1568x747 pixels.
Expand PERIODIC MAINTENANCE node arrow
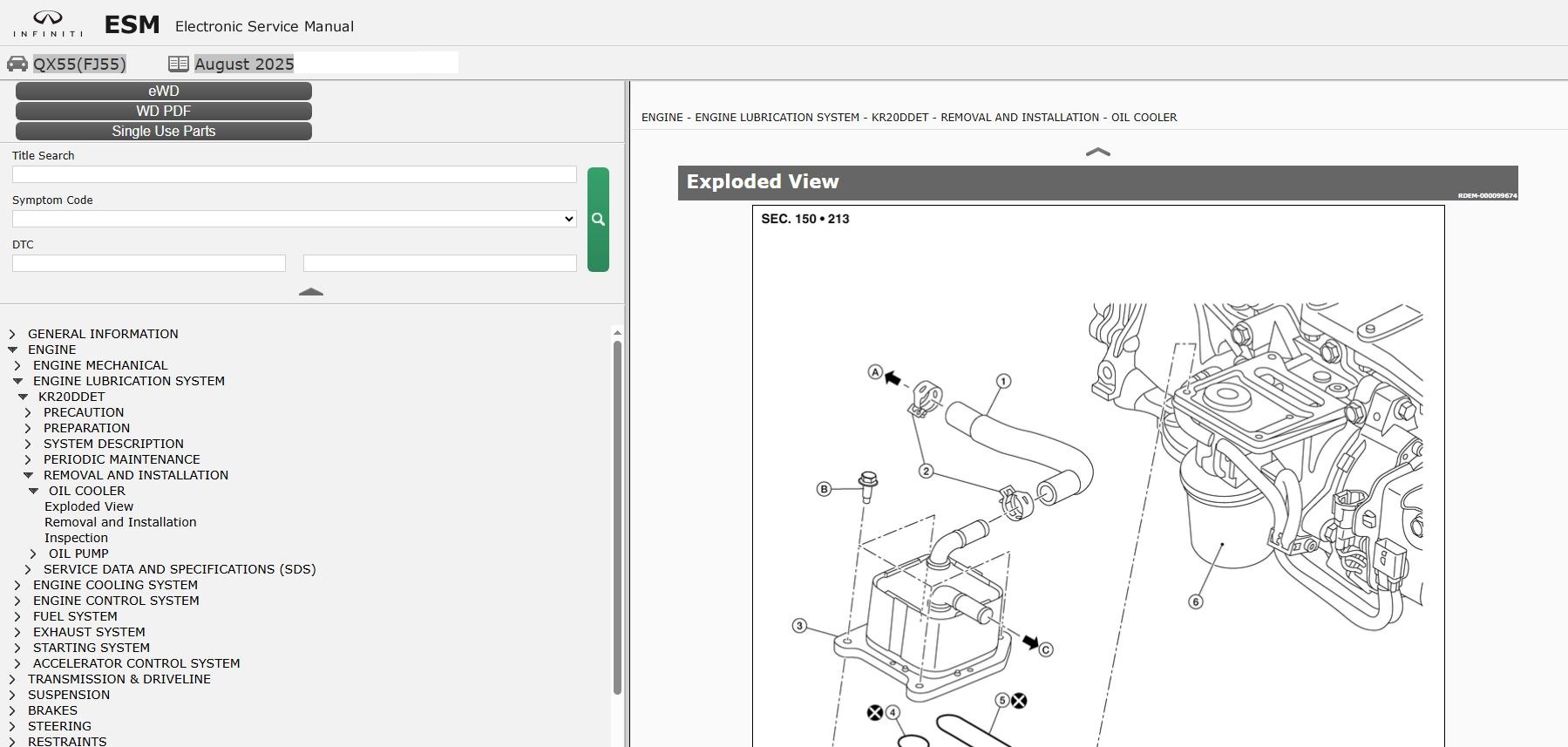point(28,459)
